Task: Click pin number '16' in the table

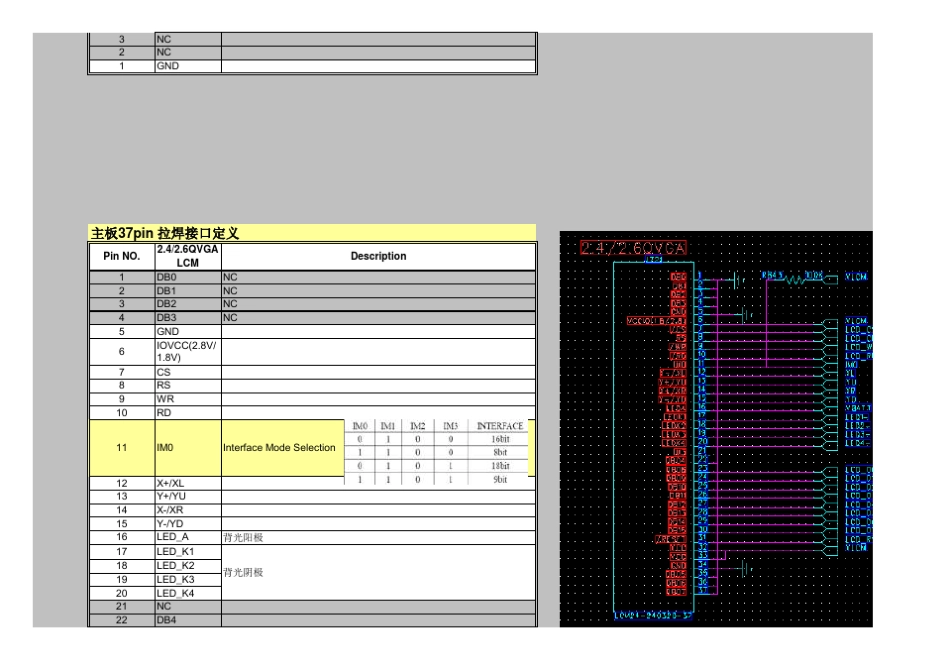Action: 122,537
